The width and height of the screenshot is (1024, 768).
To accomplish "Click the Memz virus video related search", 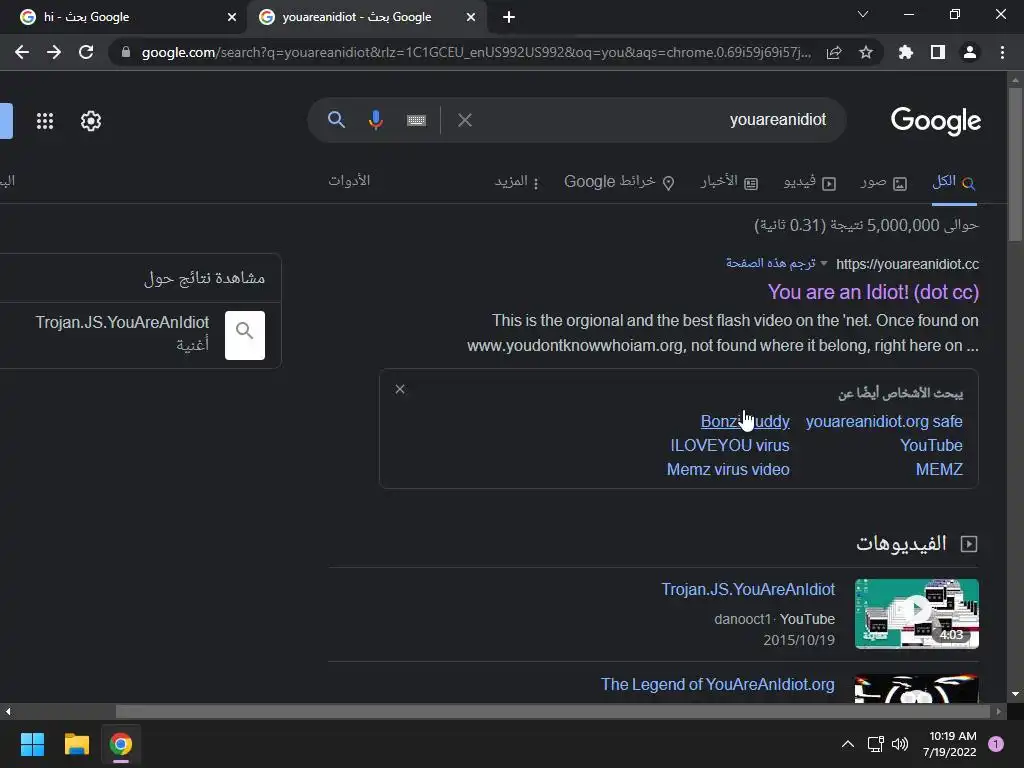I will coord(728,470).
